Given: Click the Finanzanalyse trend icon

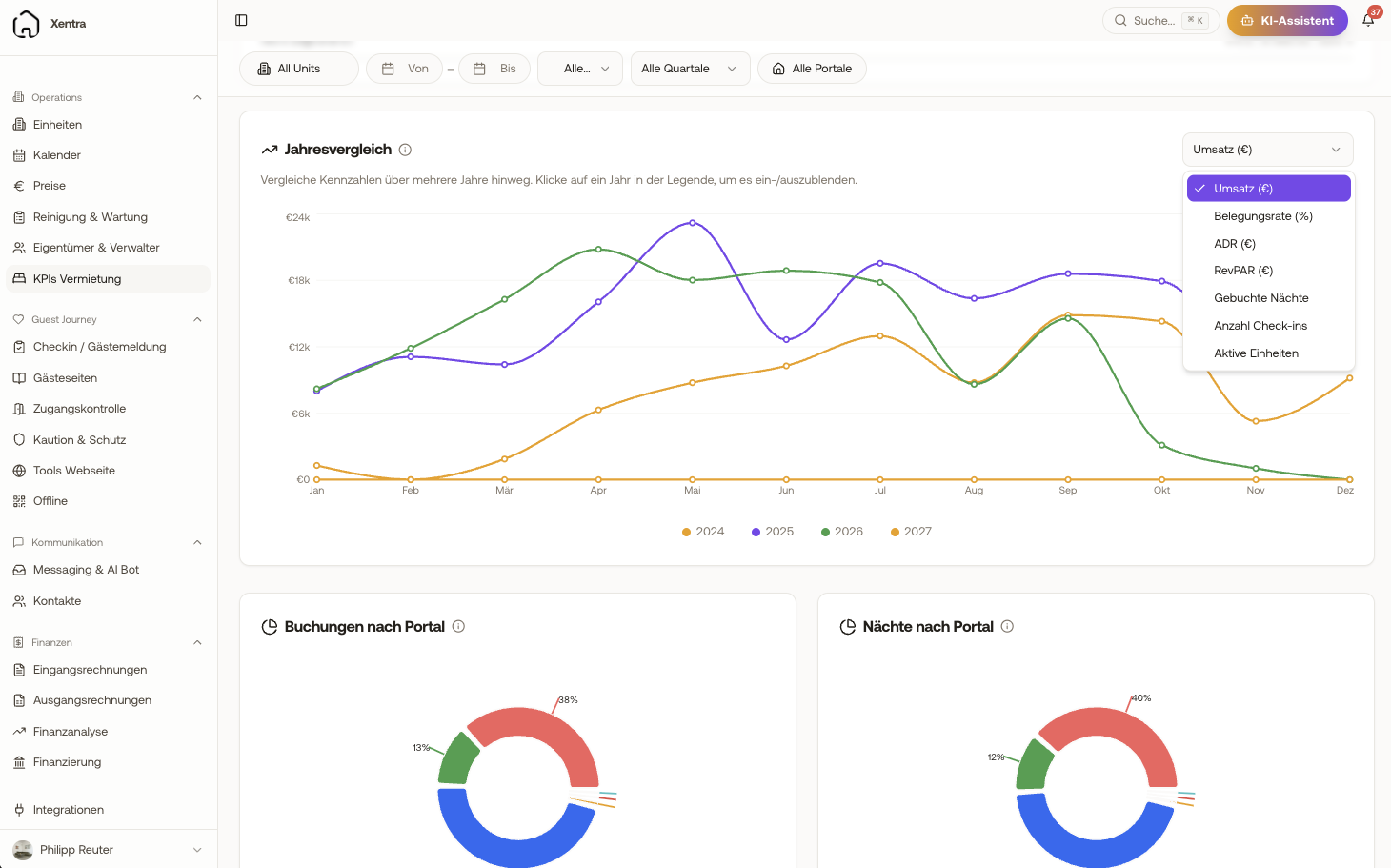Looking at the screenshot, I should click(x=19, y=732).
